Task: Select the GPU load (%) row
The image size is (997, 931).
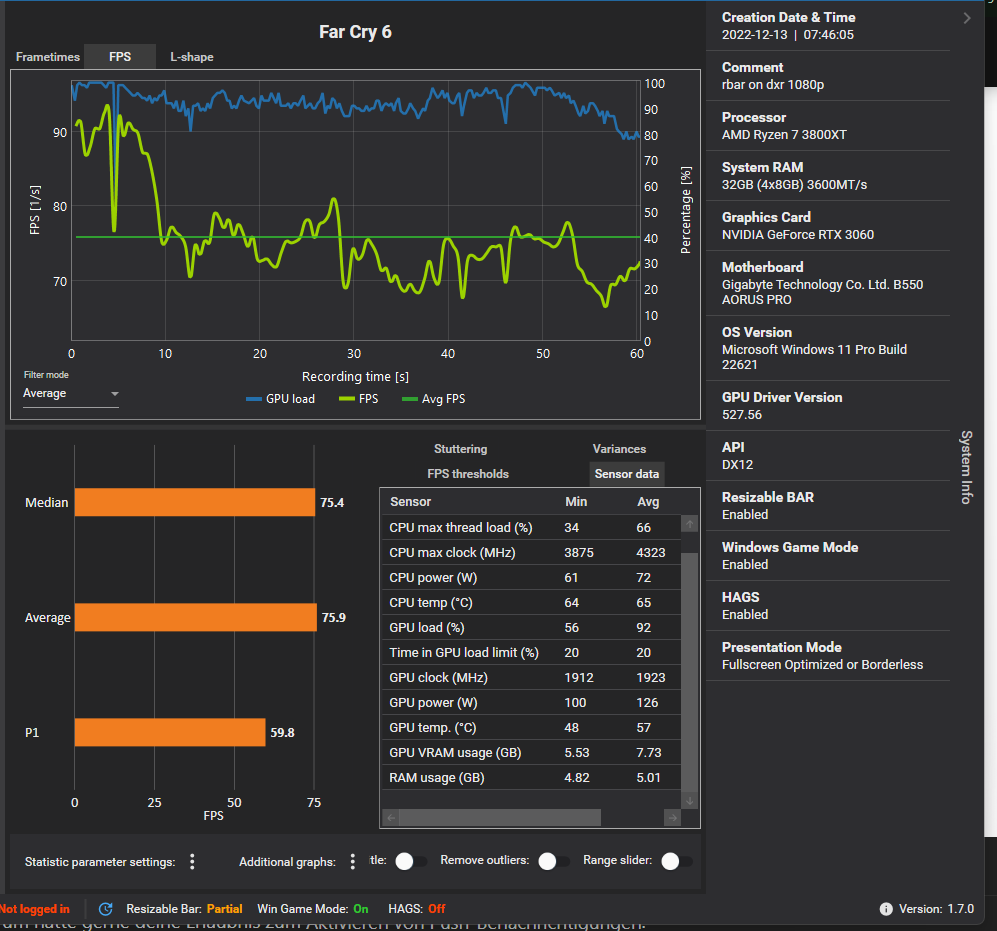Action: tap(531, 628)
